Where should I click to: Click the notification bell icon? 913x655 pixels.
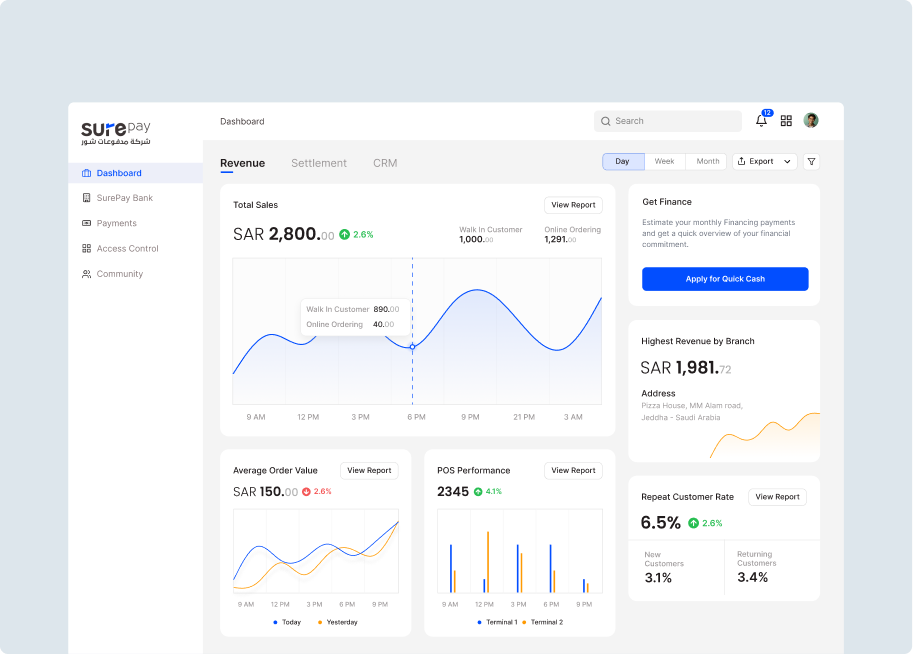[x=761, y=121]
